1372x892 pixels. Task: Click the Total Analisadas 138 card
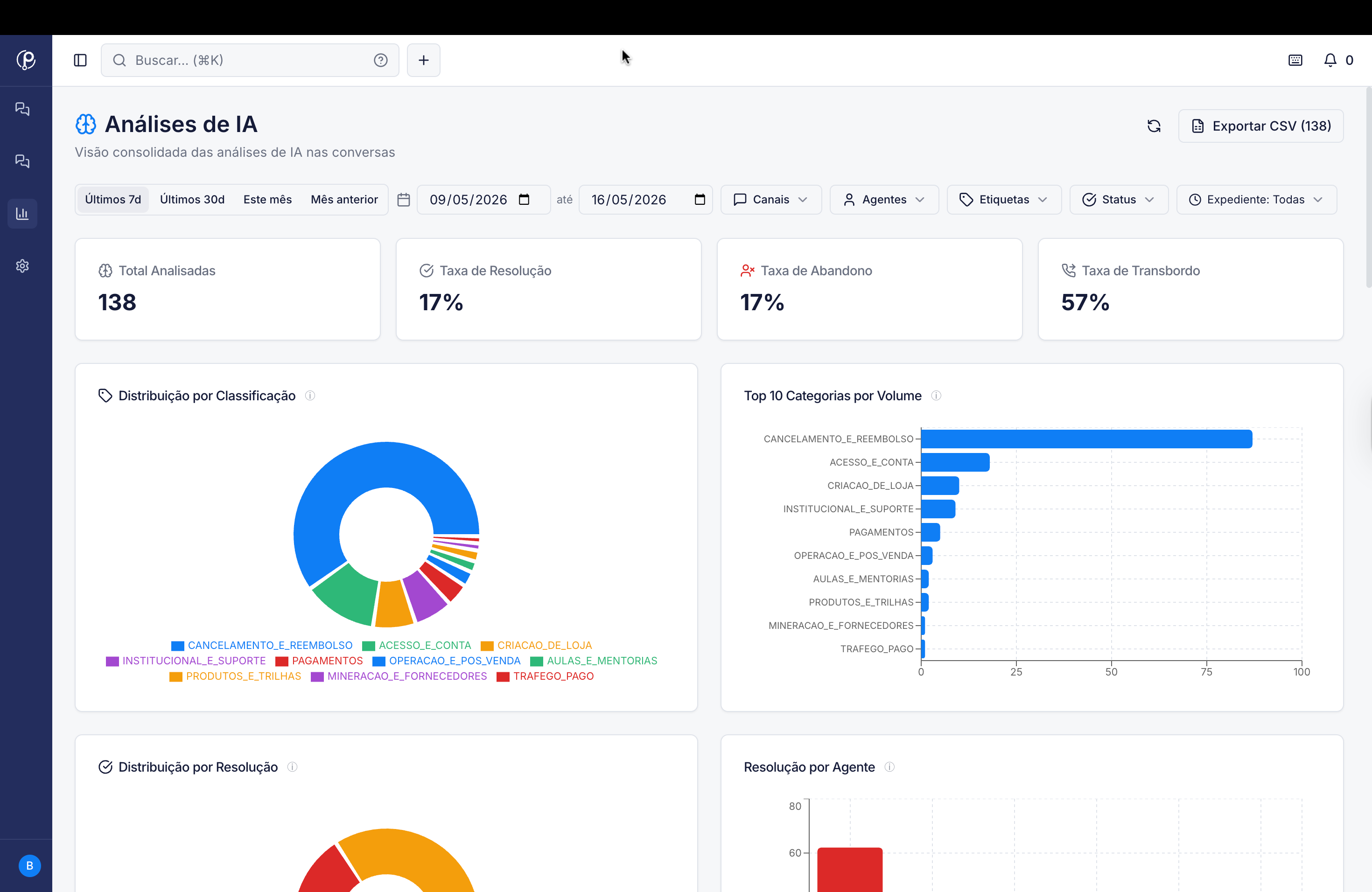pos(228,289)
